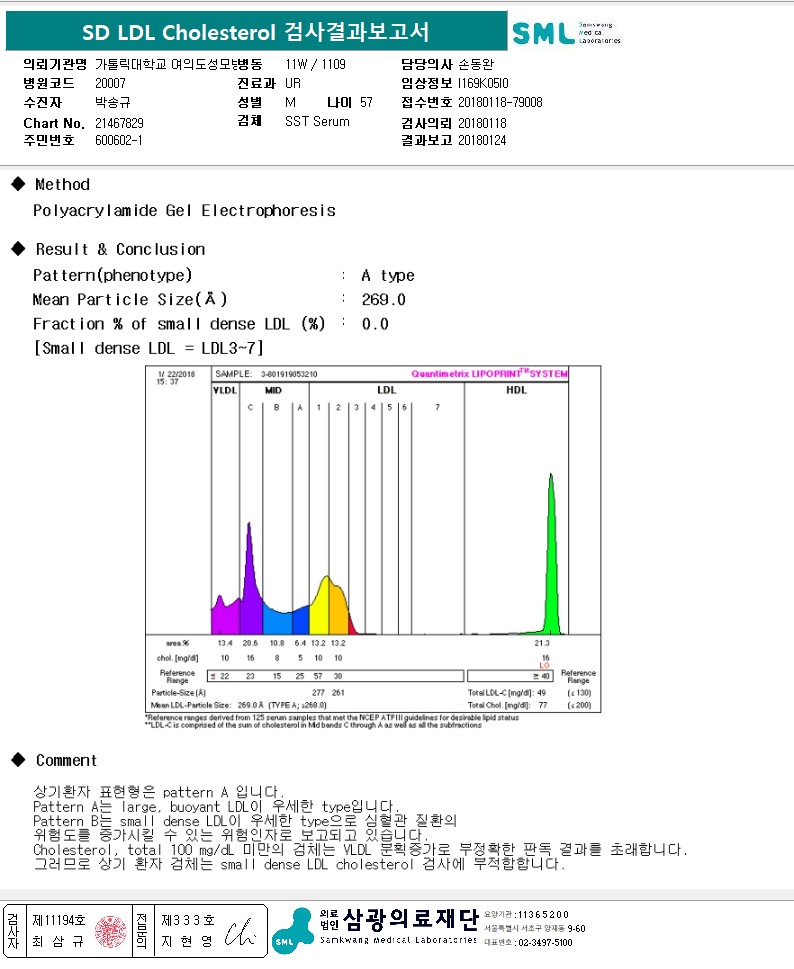This screenshot has height=969, width=794.
Task: Select the attending doctor name 손동완
Action: pos(476,64)
